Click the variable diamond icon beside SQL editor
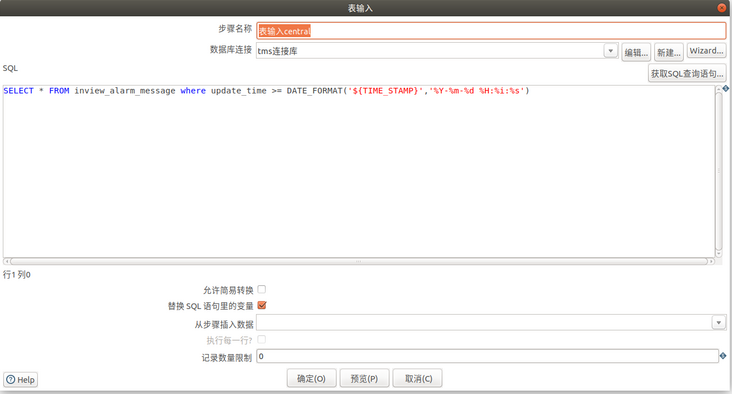Screen dimensions: 732x394 [x=725, y=88]
